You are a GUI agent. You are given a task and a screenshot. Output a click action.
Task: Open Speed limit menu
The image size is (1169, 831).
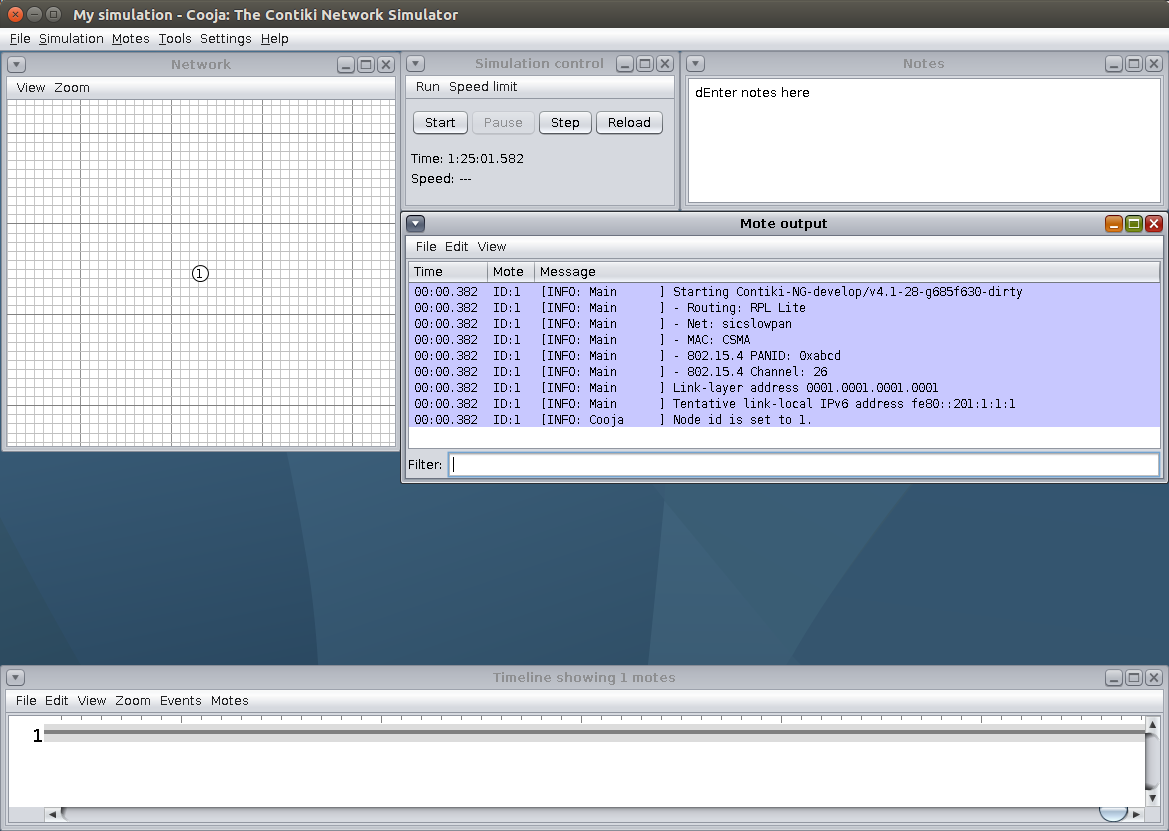483,87
